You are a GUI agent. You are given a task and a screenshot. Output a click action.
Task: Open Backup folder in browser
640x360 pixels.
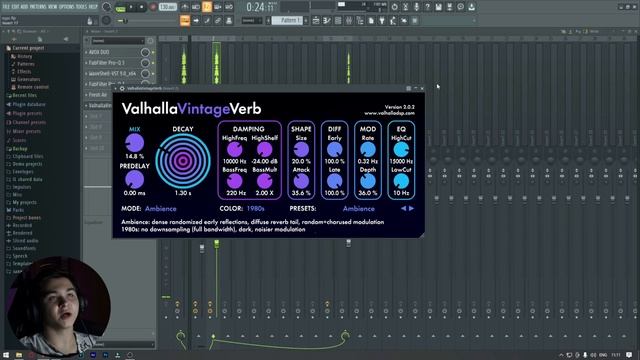(x=19, y=149)
